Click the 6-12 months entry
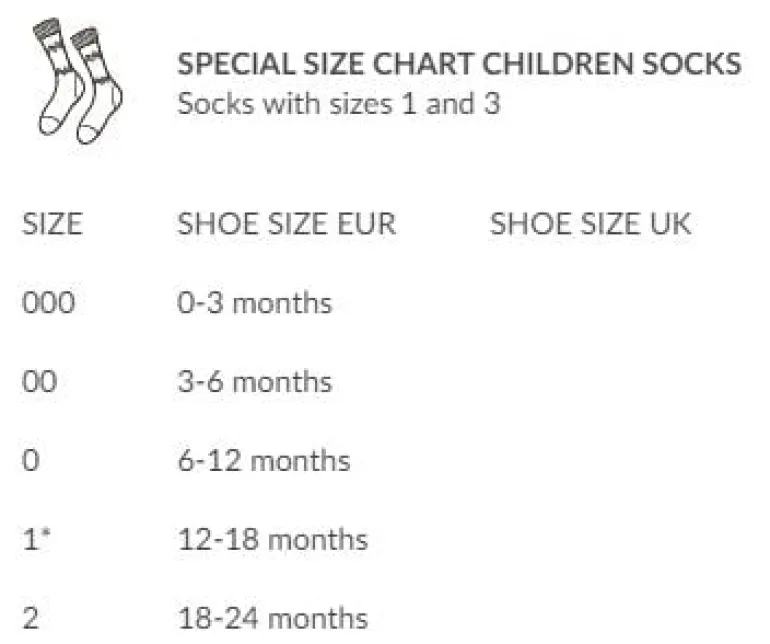 (264, 461)
